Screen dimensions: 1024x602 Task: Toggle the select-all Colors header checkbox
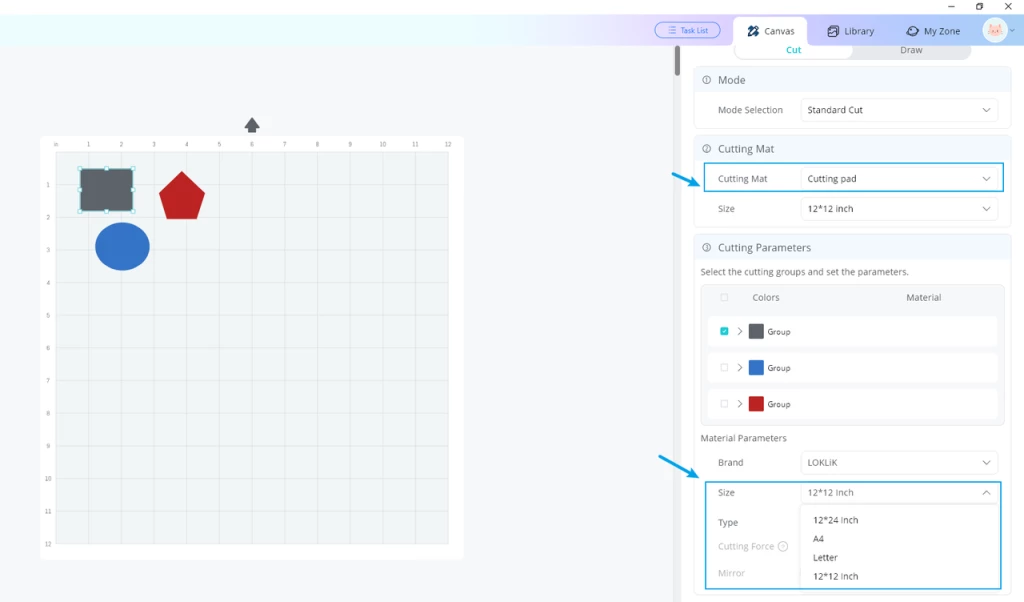(724, 297)
